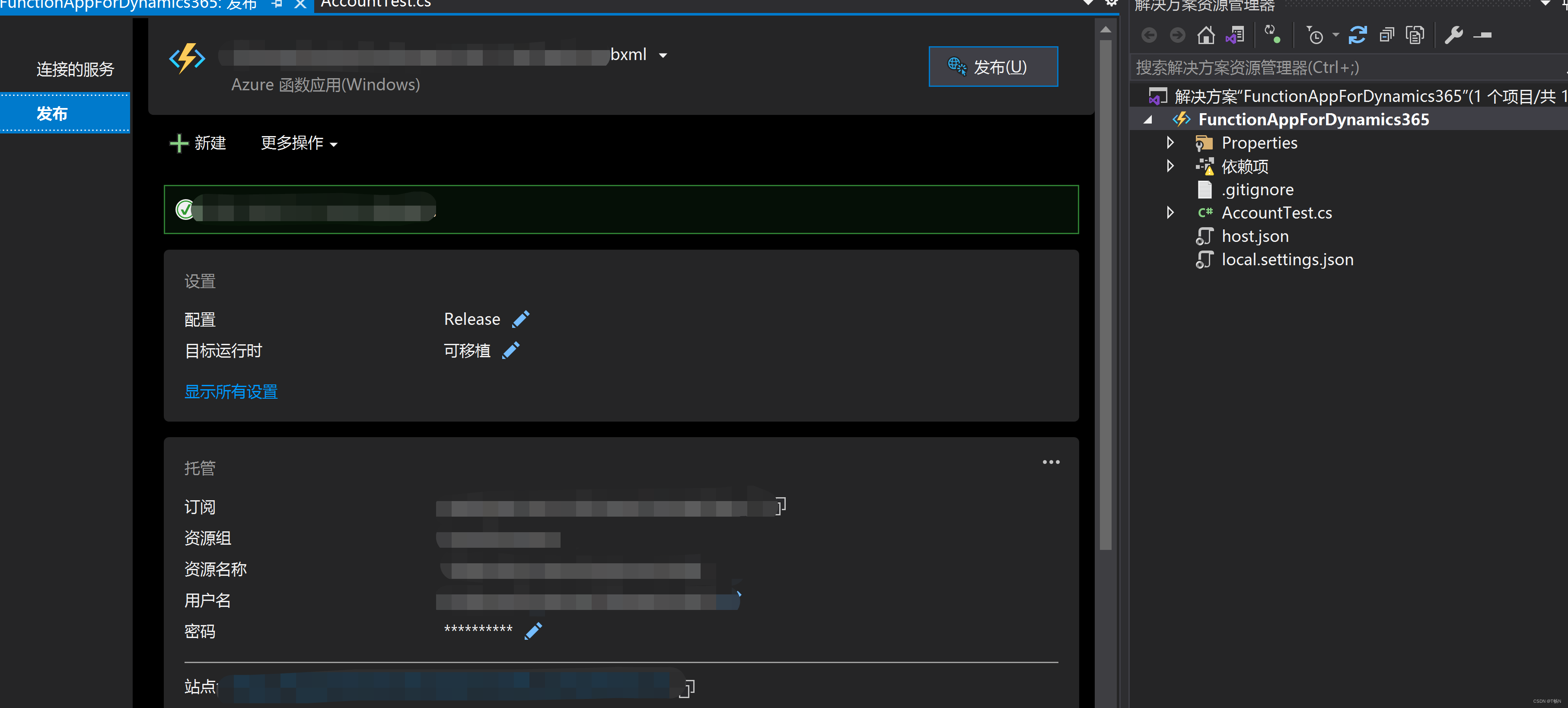Click the 依赖项 warning icon
The height and width of the screenshot is (708, 1568).
[x=1205, y=166]
